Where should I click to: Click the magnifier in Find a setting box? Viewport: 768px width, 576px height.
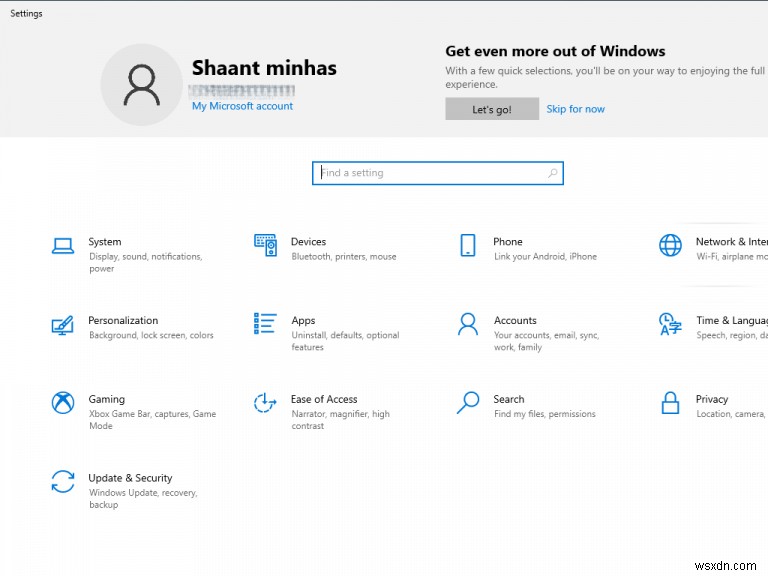pyautogui.click(x=552, y=173)
